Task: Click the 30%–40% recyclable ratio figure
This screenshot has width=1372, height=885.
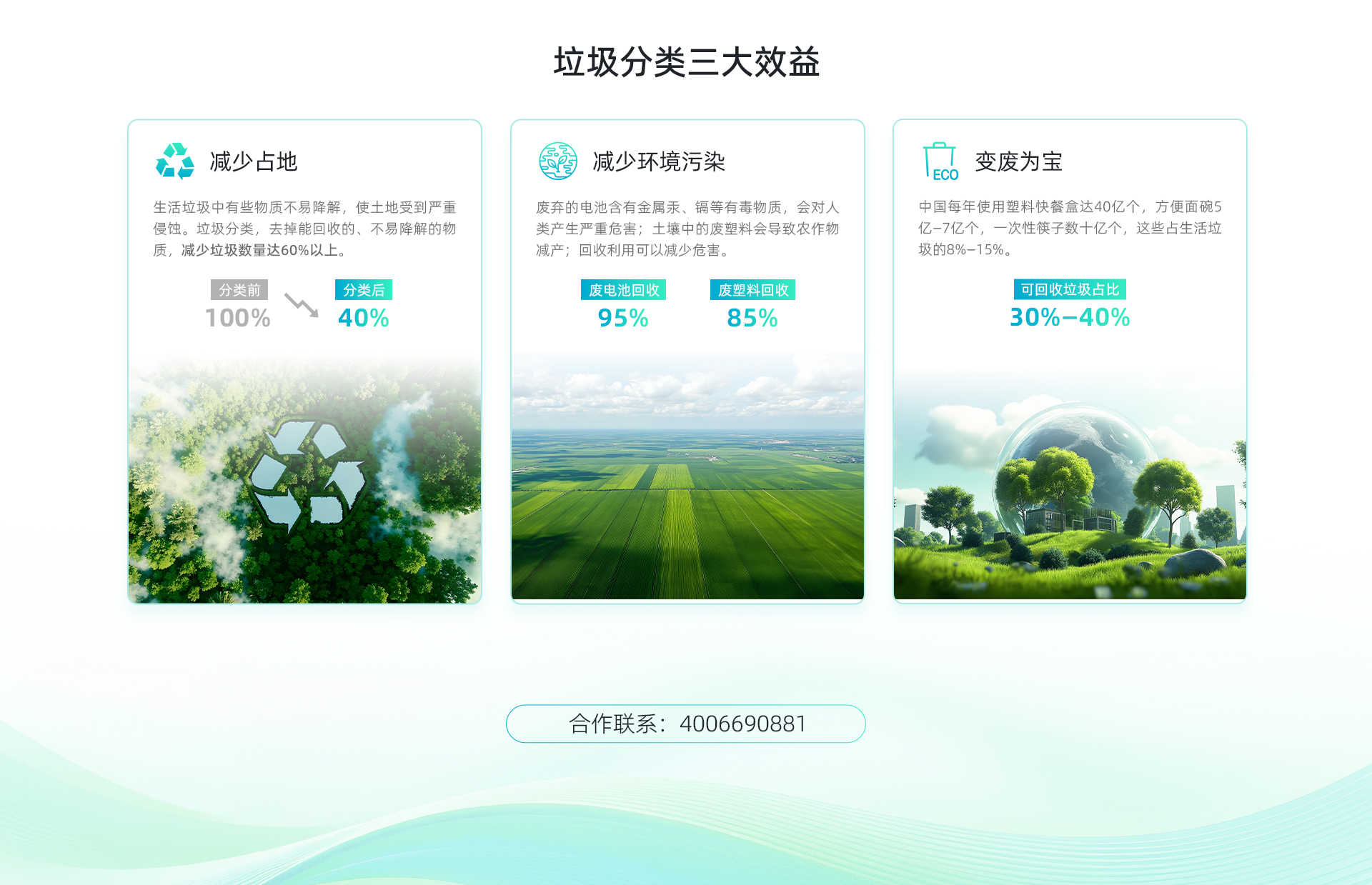Action: (1070, 317)
